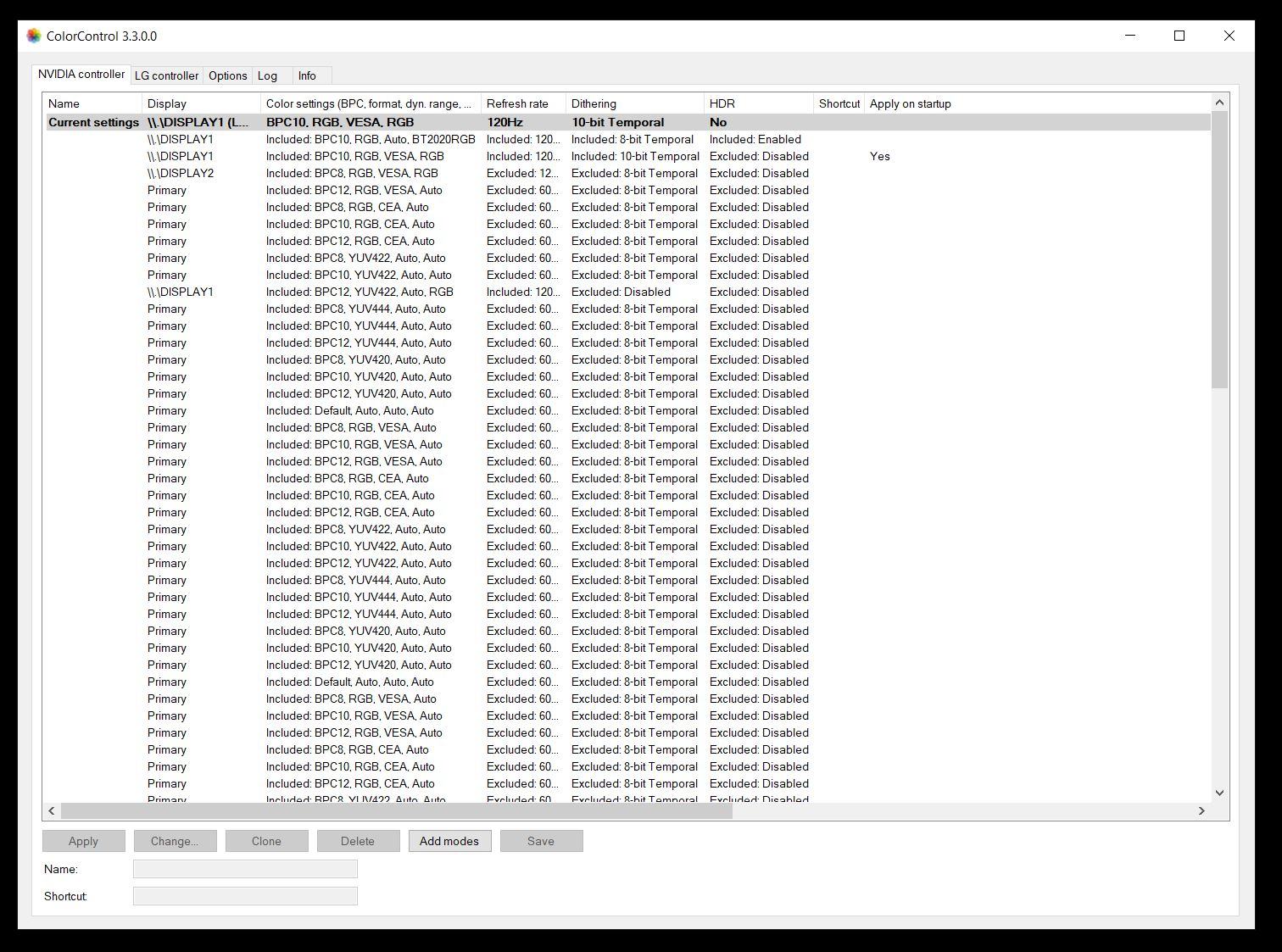This screenshot has width=1282, height=952.
Task: Click 'BPC10, RGB, VESA, RGB' in Current settings row
Action: pyautogui.click(x=340, y=122)
